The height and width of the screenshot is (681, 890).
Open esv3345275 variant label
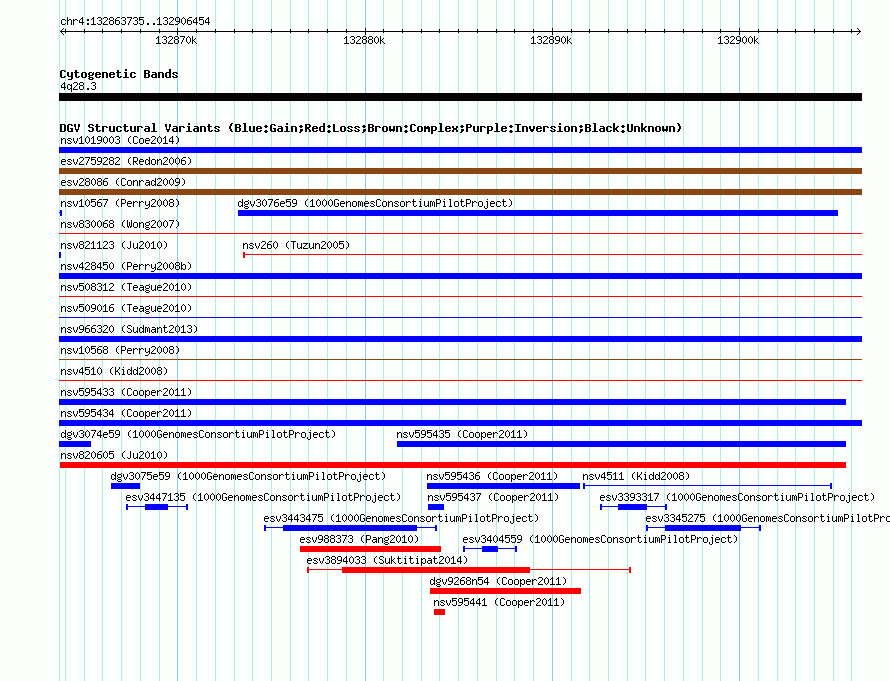click(x=767, y=518)
